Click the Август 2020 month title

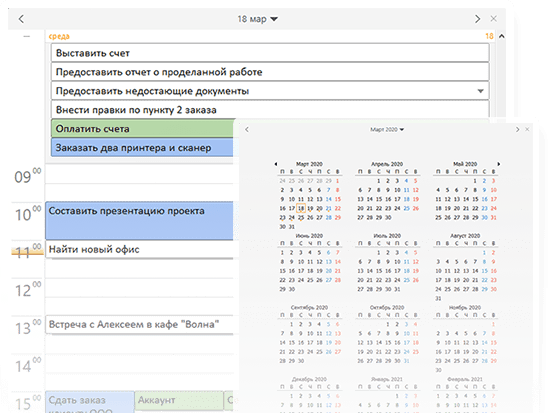coord(465,236)
